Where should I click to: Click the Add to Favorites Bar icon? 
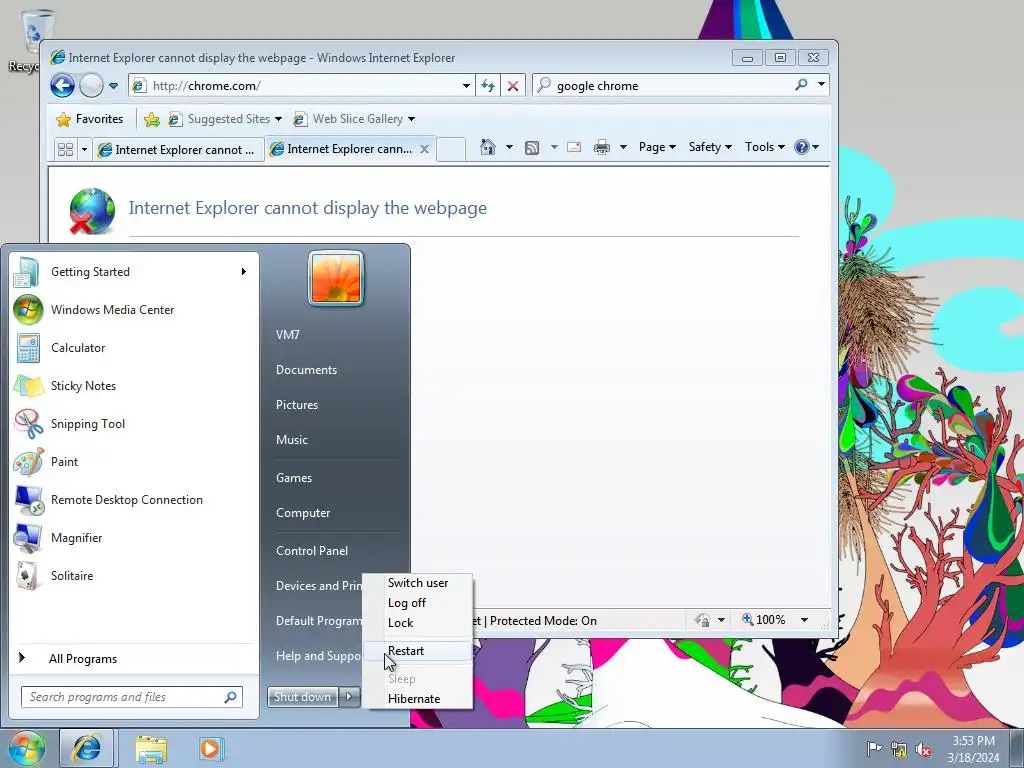pos(152,119)
